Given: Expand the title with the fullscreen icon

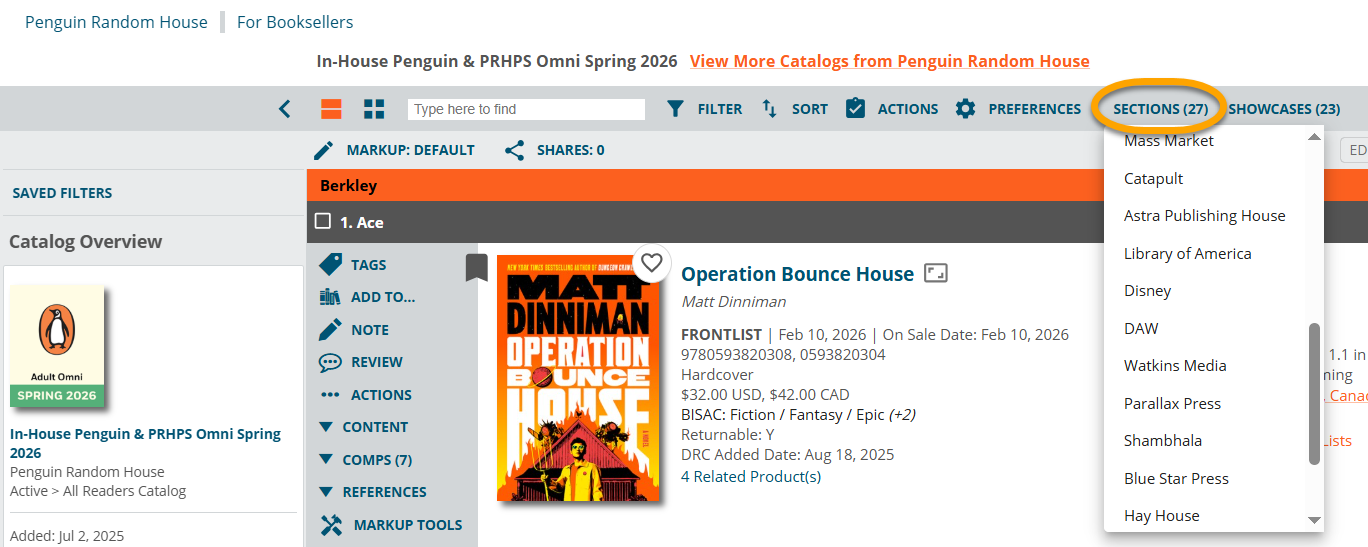Looking at the screenshot, I should coord(935,273).
